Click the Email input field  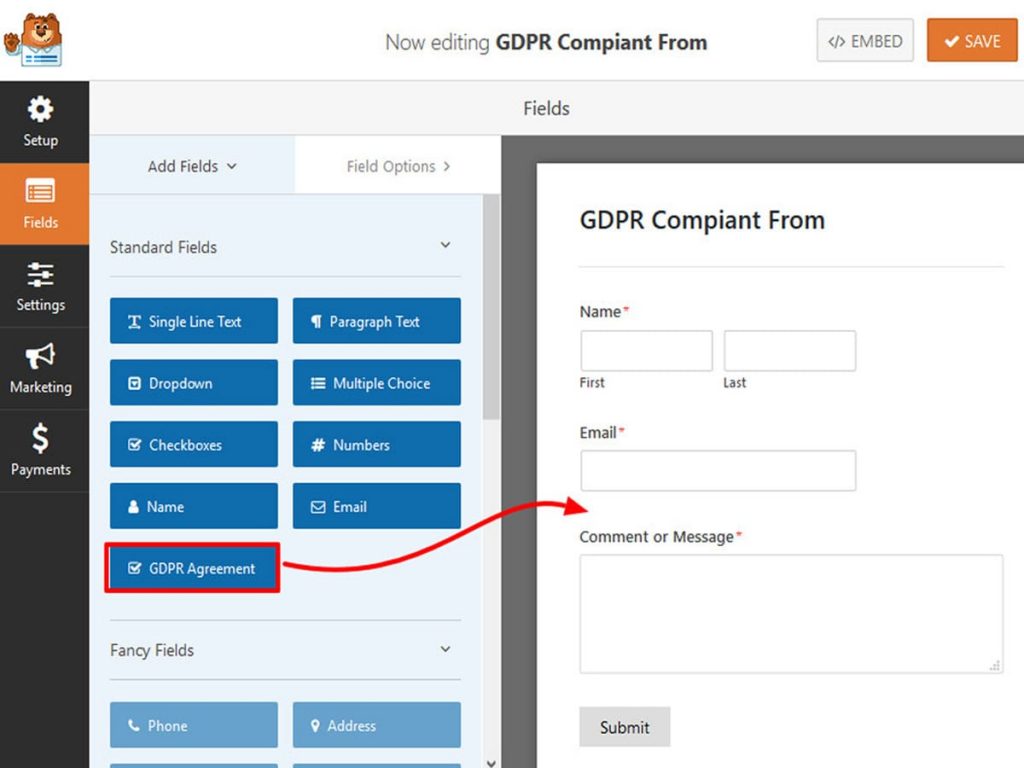(x=718, y=470)
